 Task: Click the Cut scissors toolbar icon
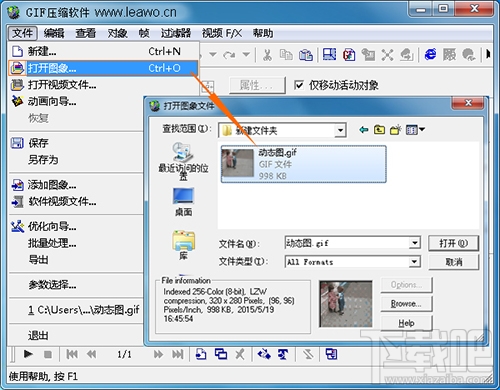click(x=267, y=55)
